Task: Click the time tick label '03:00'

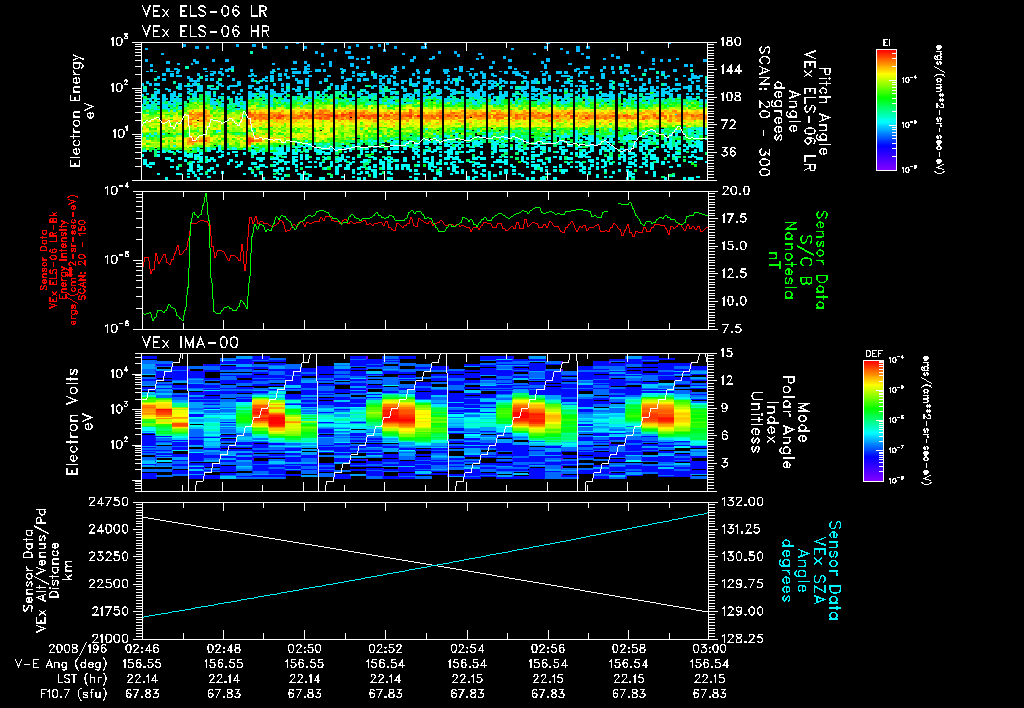Action: click(709, 649)
